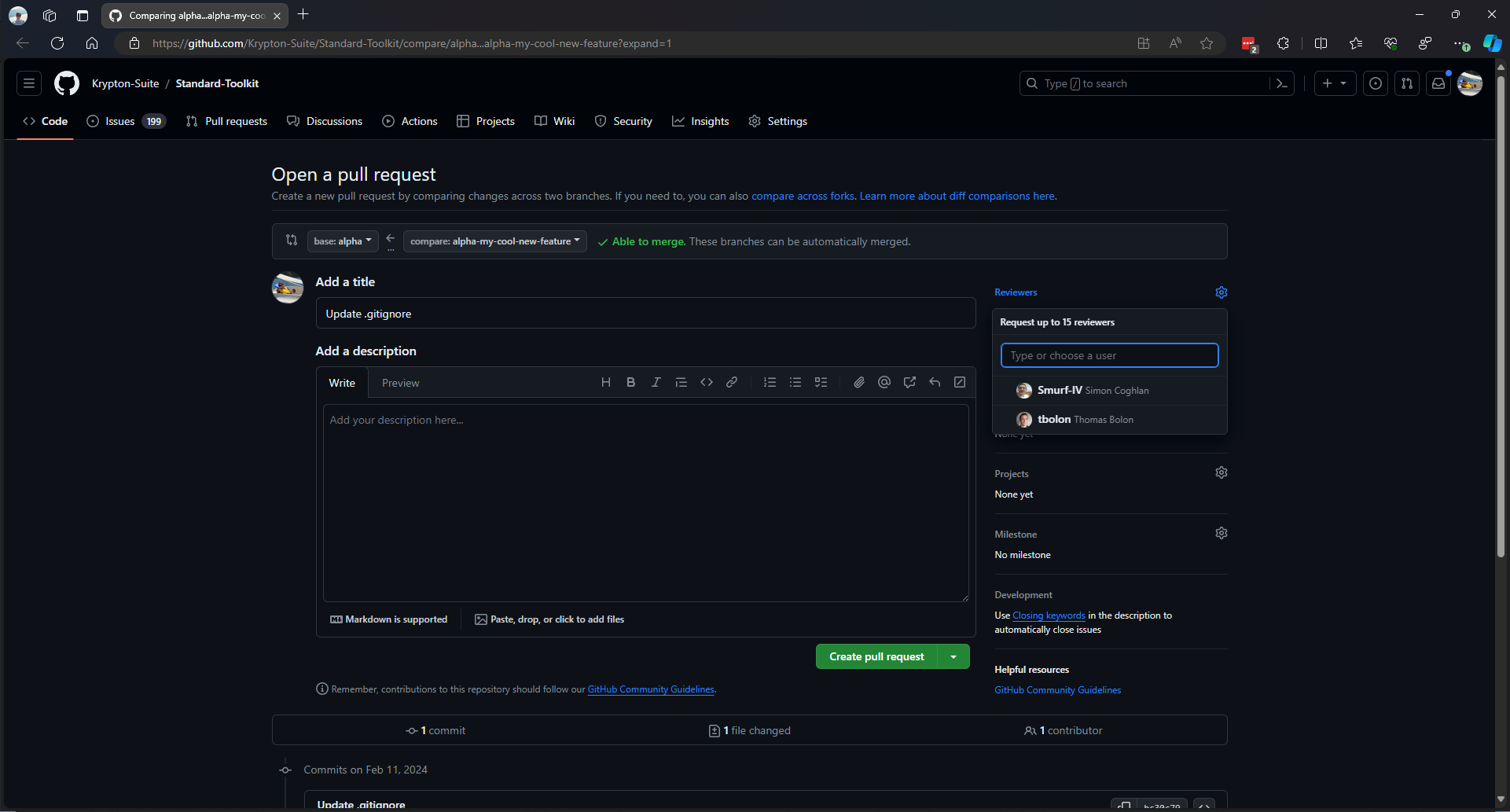1510x812 pixels.
Task: Click the add link icon in editor
Action: pos(732,383)
